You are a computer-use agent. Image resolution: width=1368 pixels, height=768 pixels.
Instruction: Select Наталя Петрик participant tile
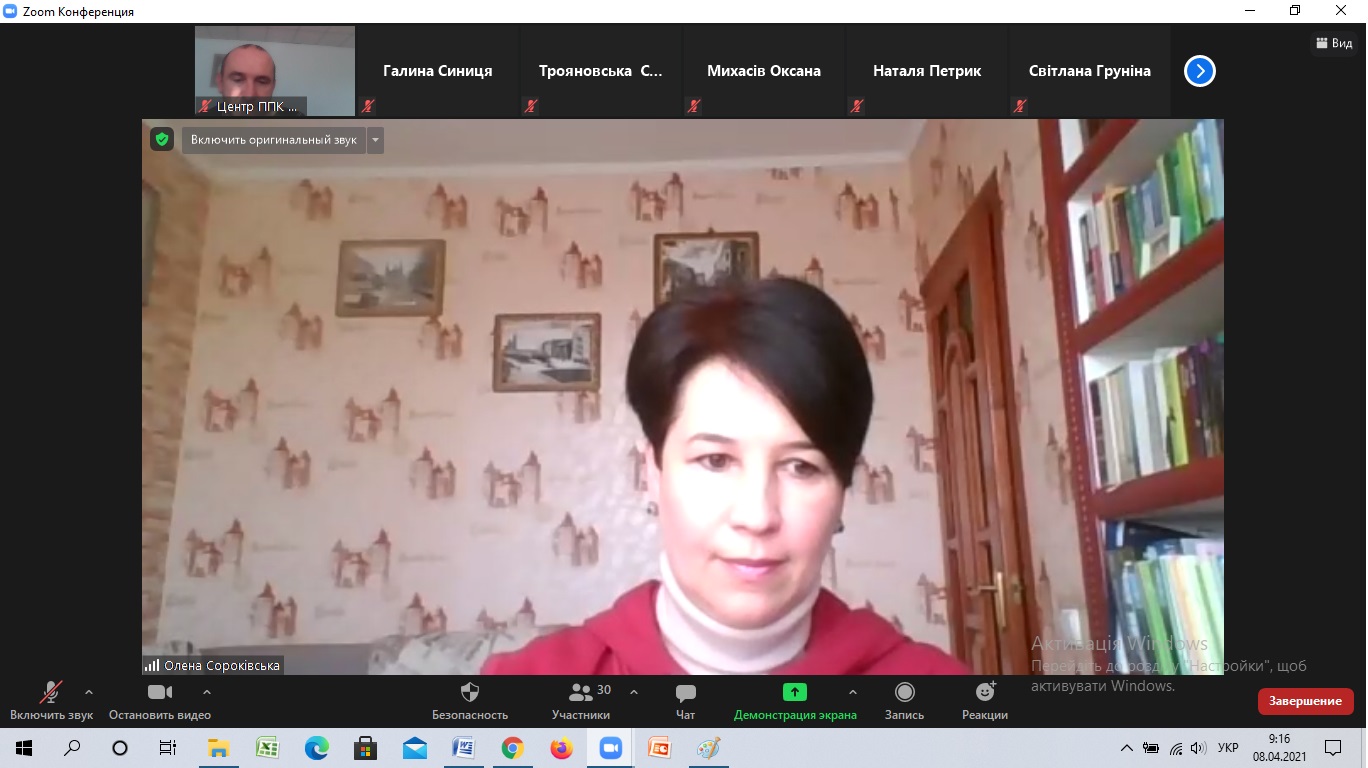(927, 71)
